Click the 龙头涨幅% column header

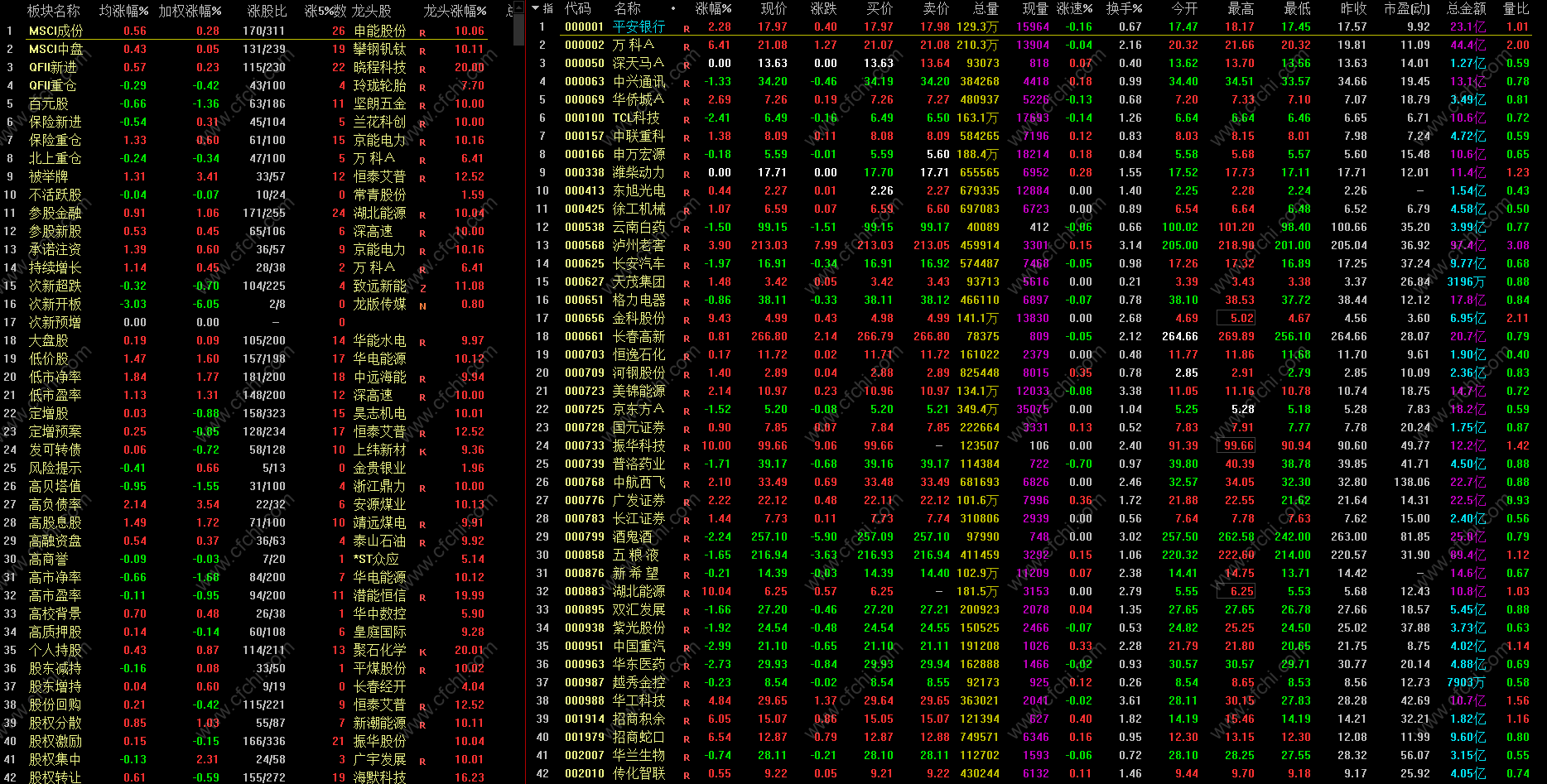[x=455, y=11]
